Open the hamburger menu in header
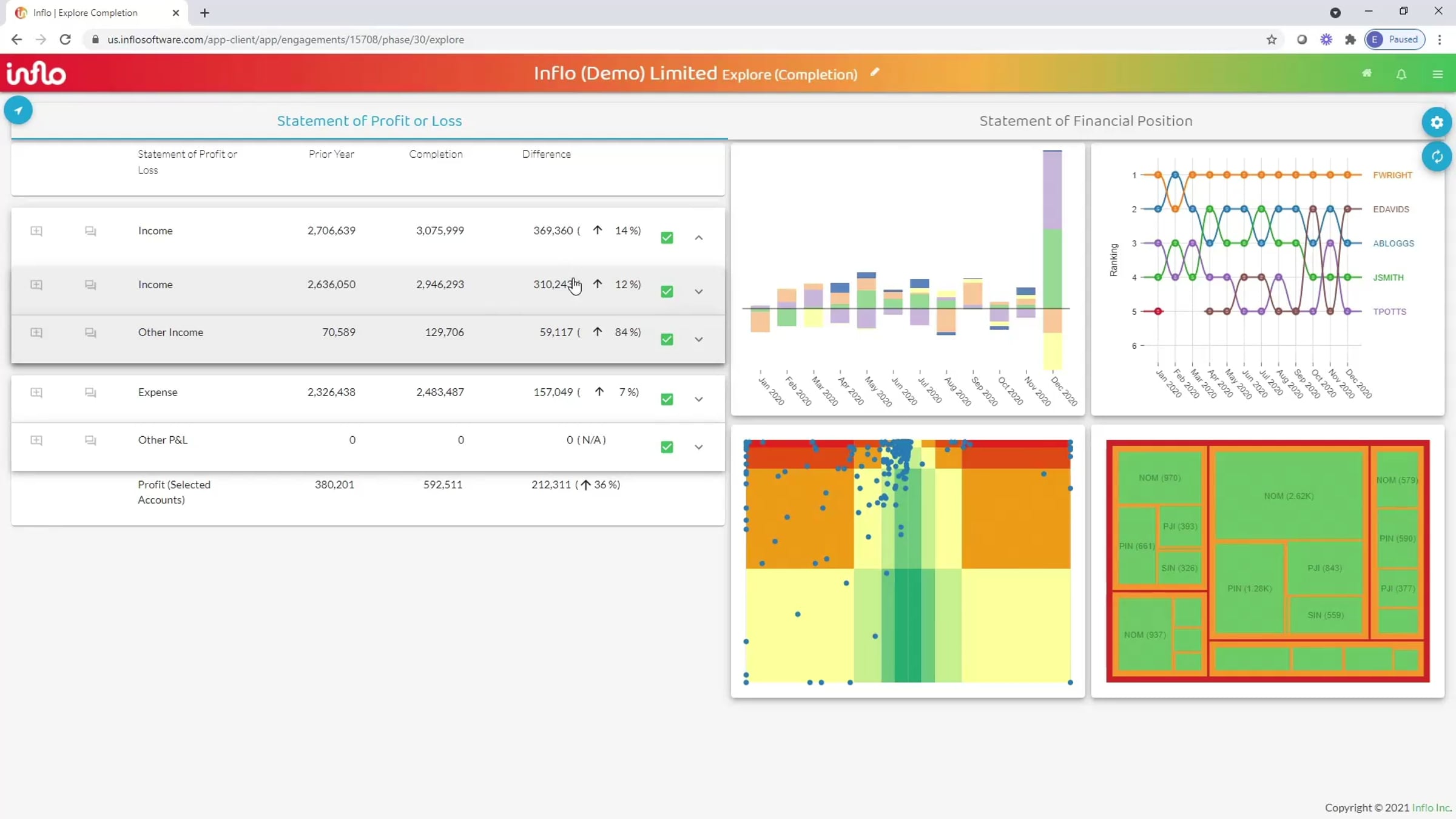The height and width of the screenshot is (819, 1456). 1437,74
